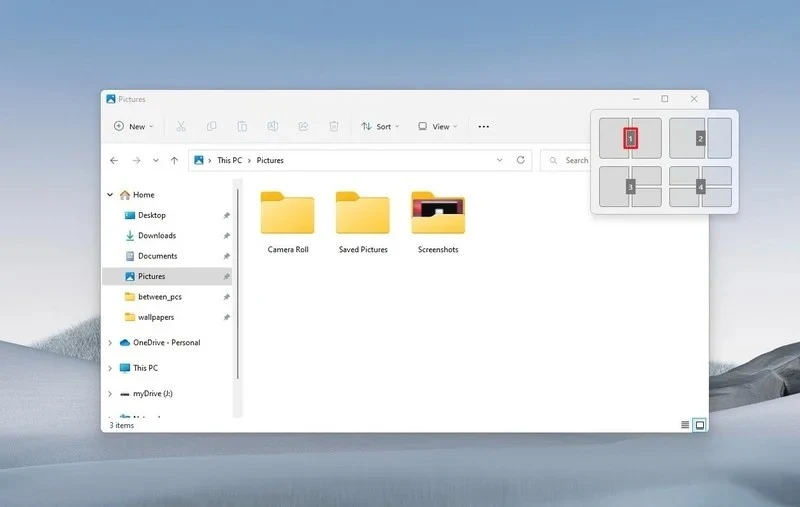Choose left half zone in snap layout 1

pyautogui.click(x=614, y=138)
